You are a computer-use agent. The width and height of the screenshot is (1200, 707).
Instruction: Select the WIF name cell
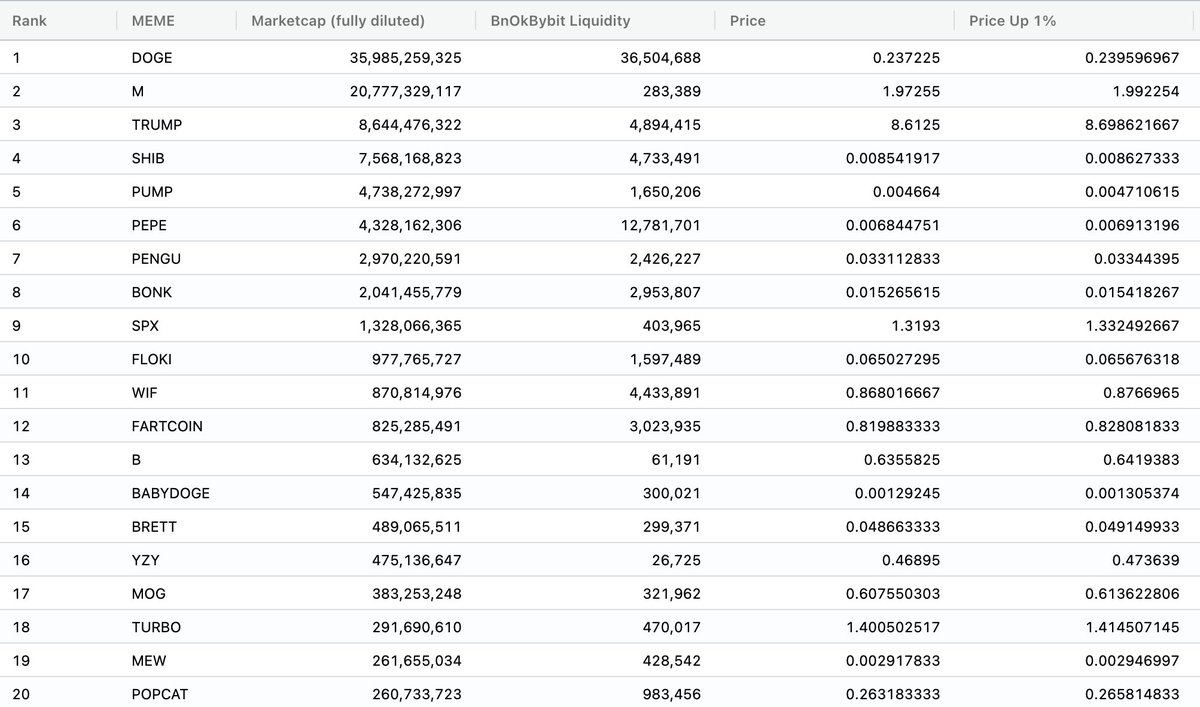click(x=145, y=393)
